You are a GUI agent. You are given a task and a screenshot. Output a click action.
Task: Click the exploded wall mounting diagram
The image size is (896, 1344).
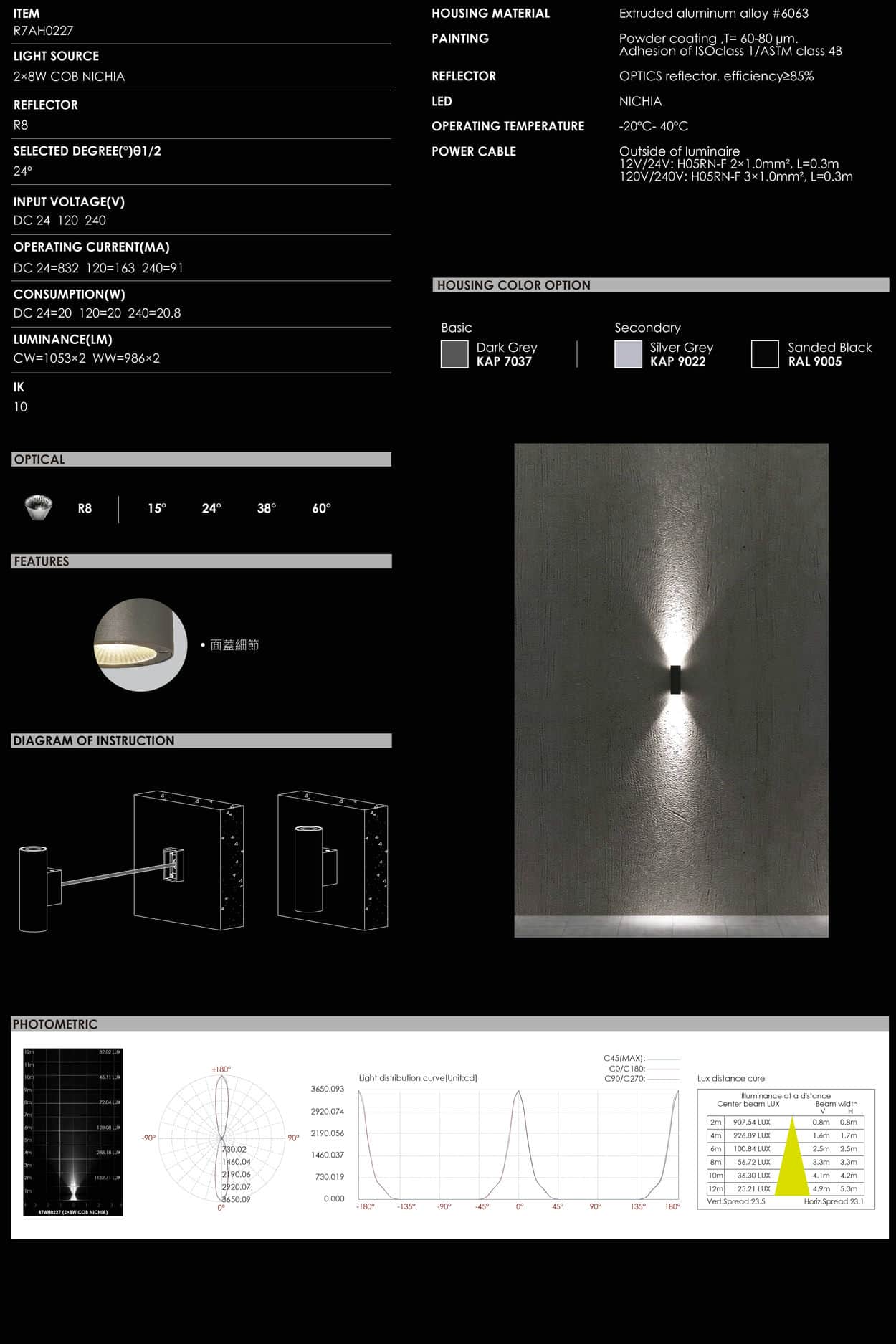click(131, 862)
